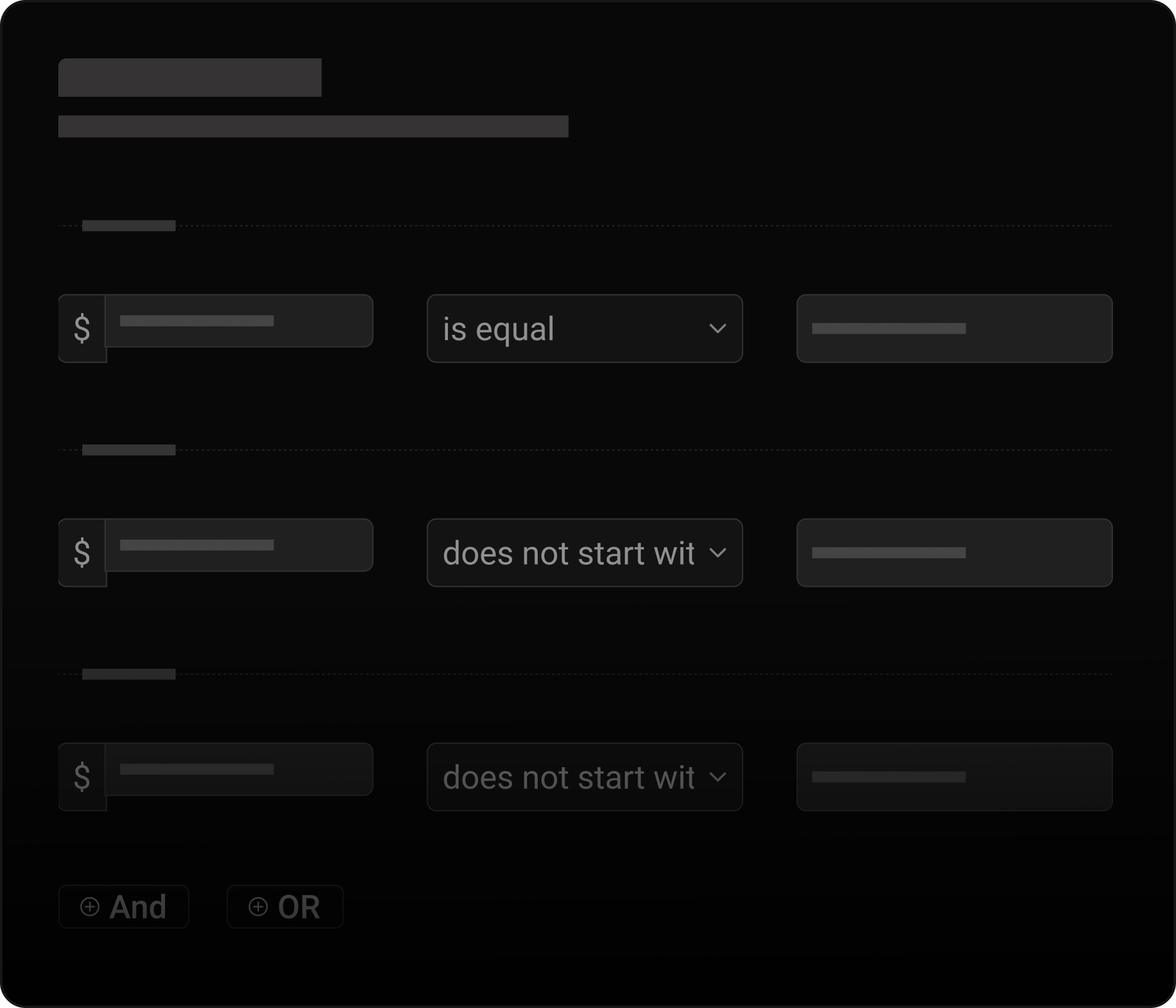Click the first row value input box

[x=954, y=328]
